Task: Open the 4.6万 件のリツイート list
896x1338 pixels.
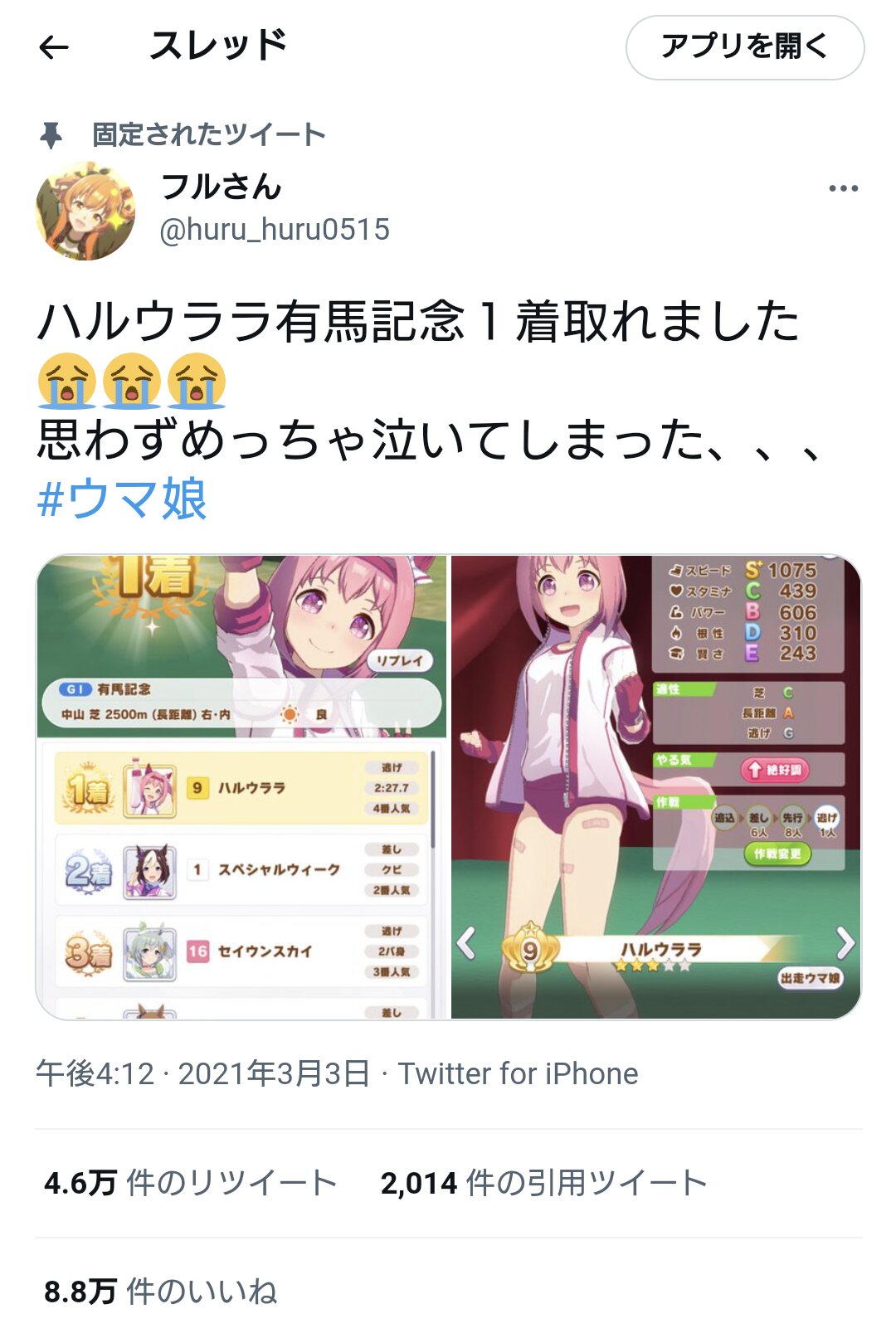Action: click(x=191, y=1183)
